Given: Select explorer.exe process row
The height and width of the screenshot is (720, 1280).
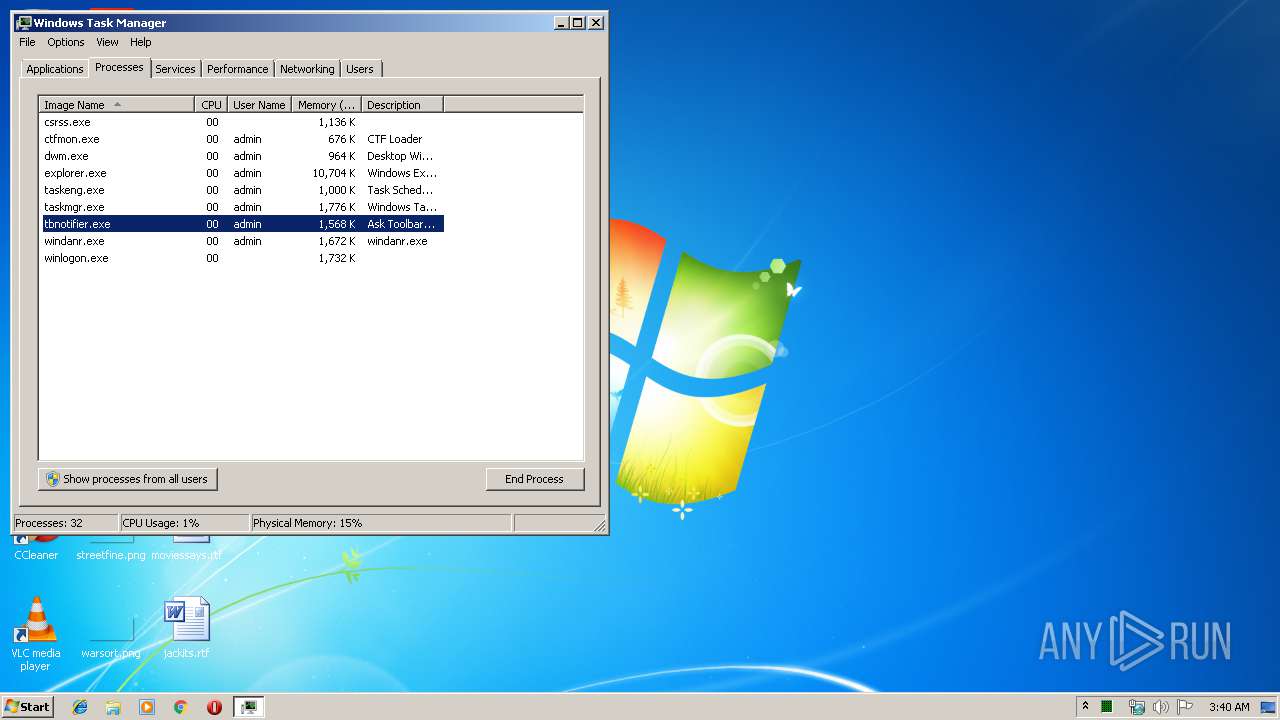Looking at the screenshot, I should [242, 173].
